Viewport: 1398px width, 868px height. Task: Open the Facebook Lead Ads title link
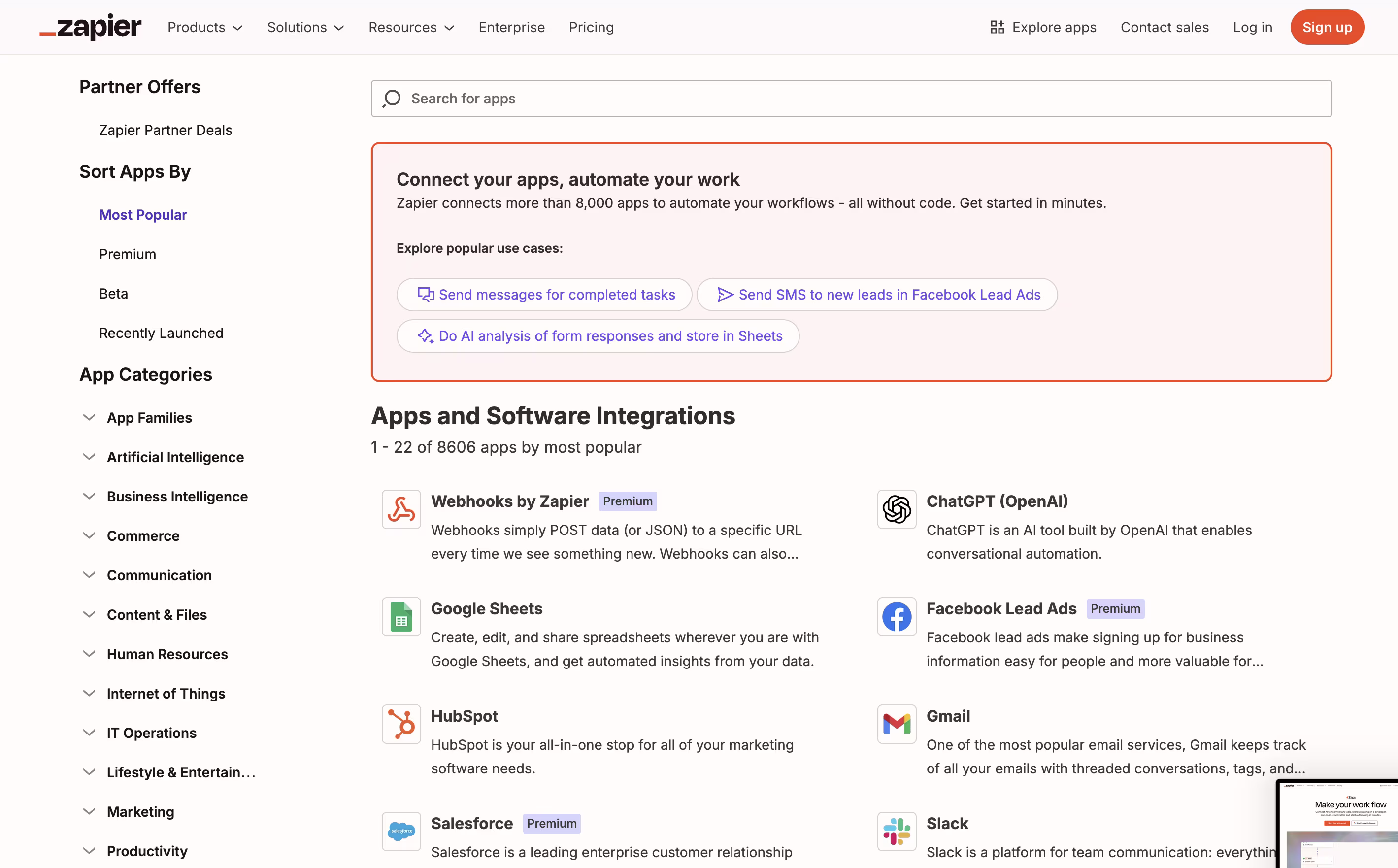1001,608
